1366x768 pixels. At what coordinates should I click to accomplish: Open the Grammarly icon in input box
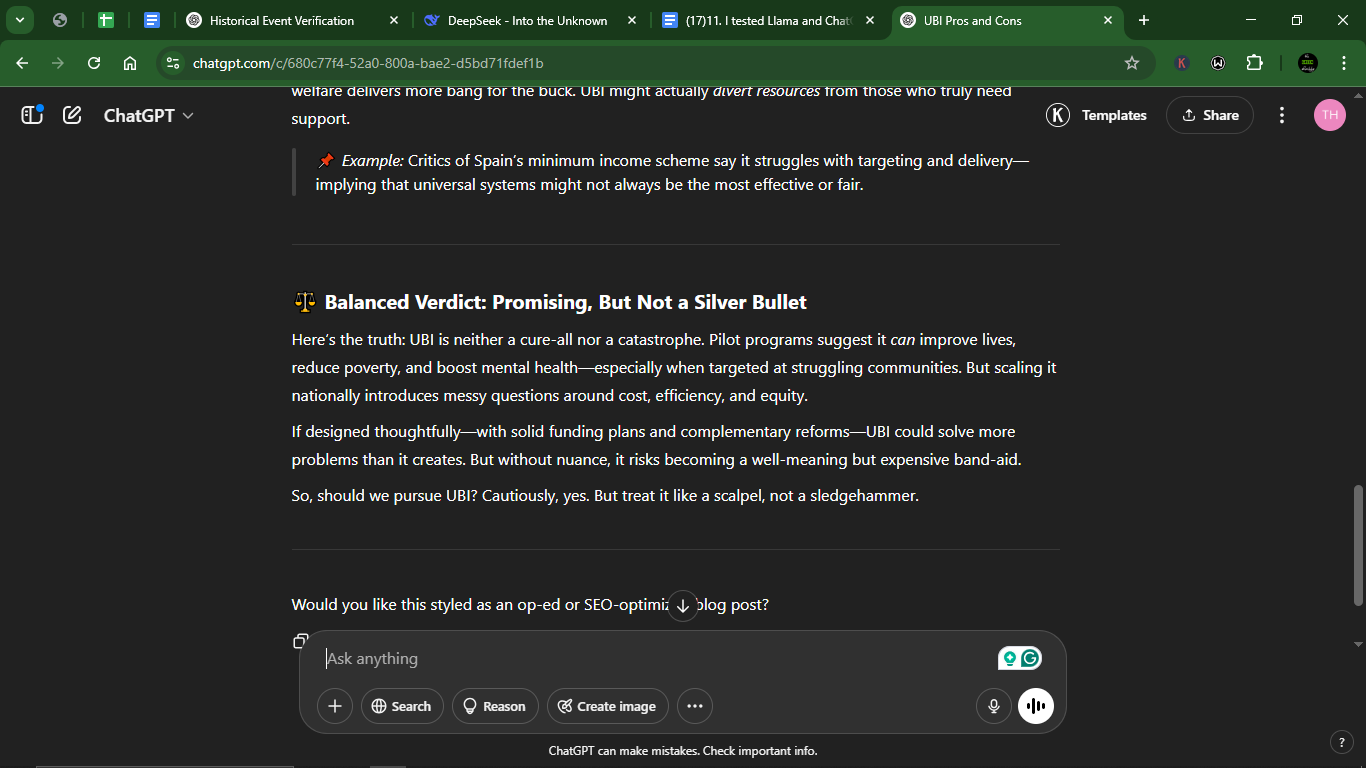(1030, 658)
